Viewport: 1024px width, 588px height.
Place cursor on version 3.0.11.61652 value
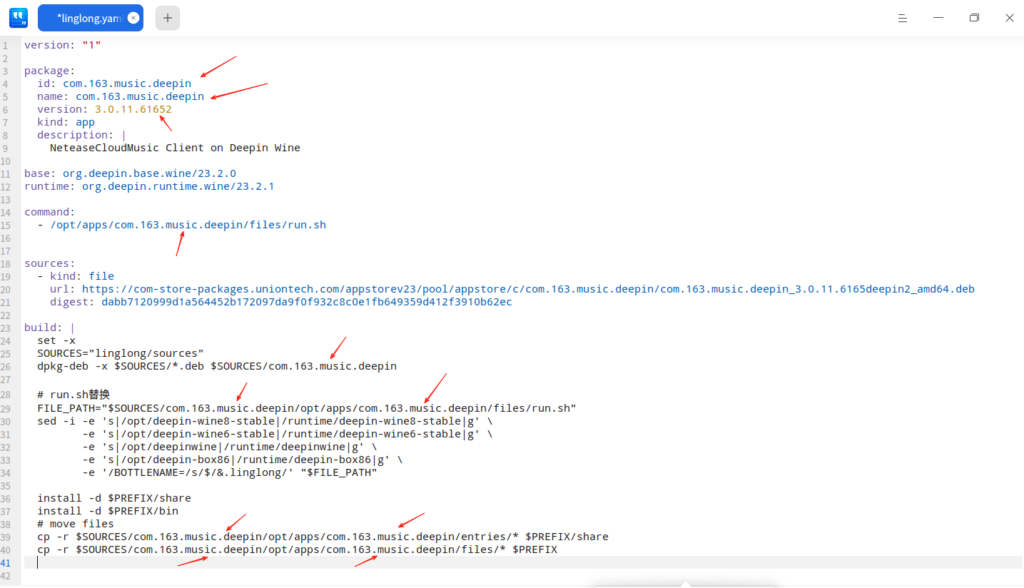(x=133, y=109)
